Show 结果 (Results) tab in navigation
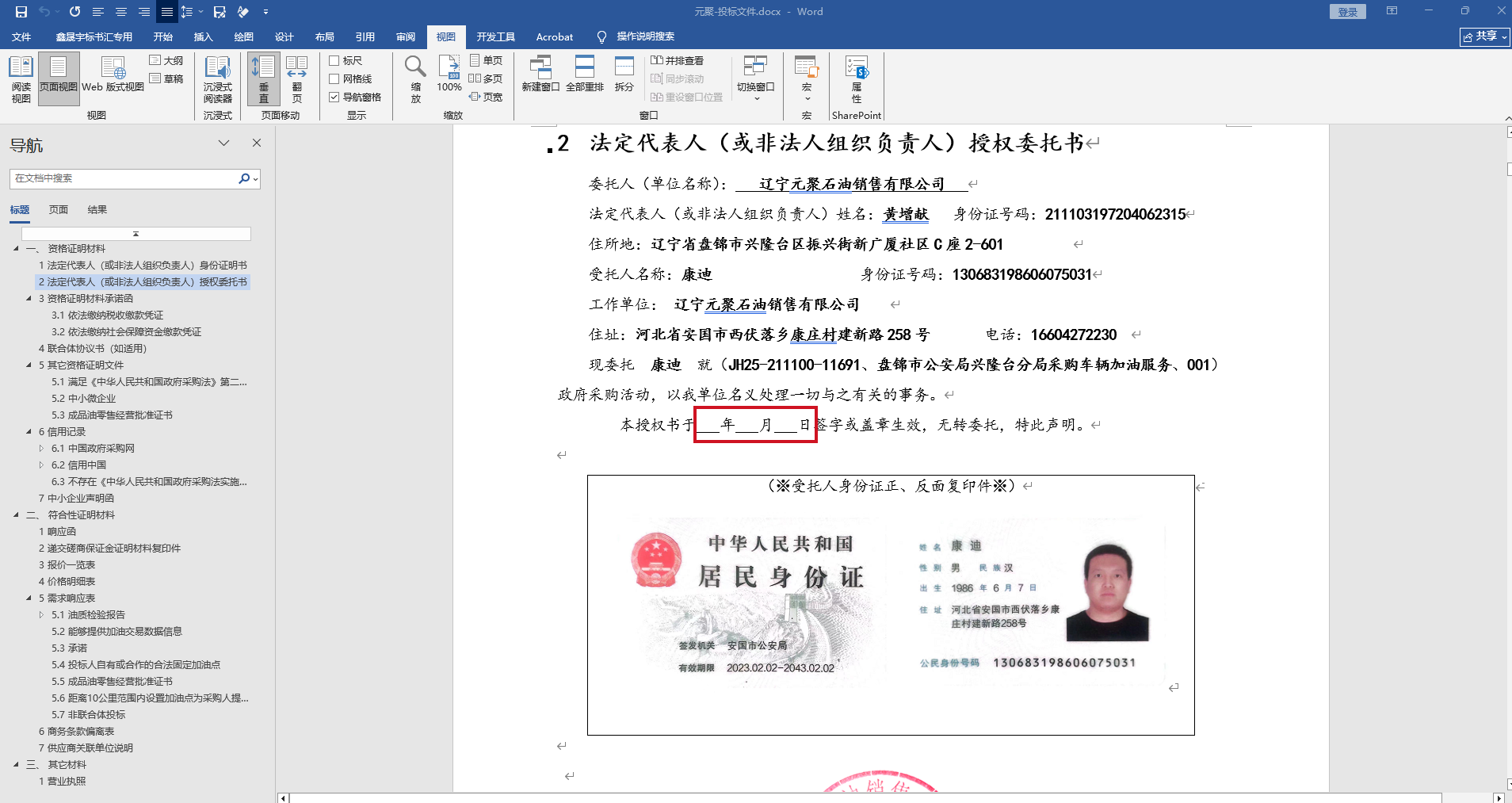 click(x=97, y=210)
